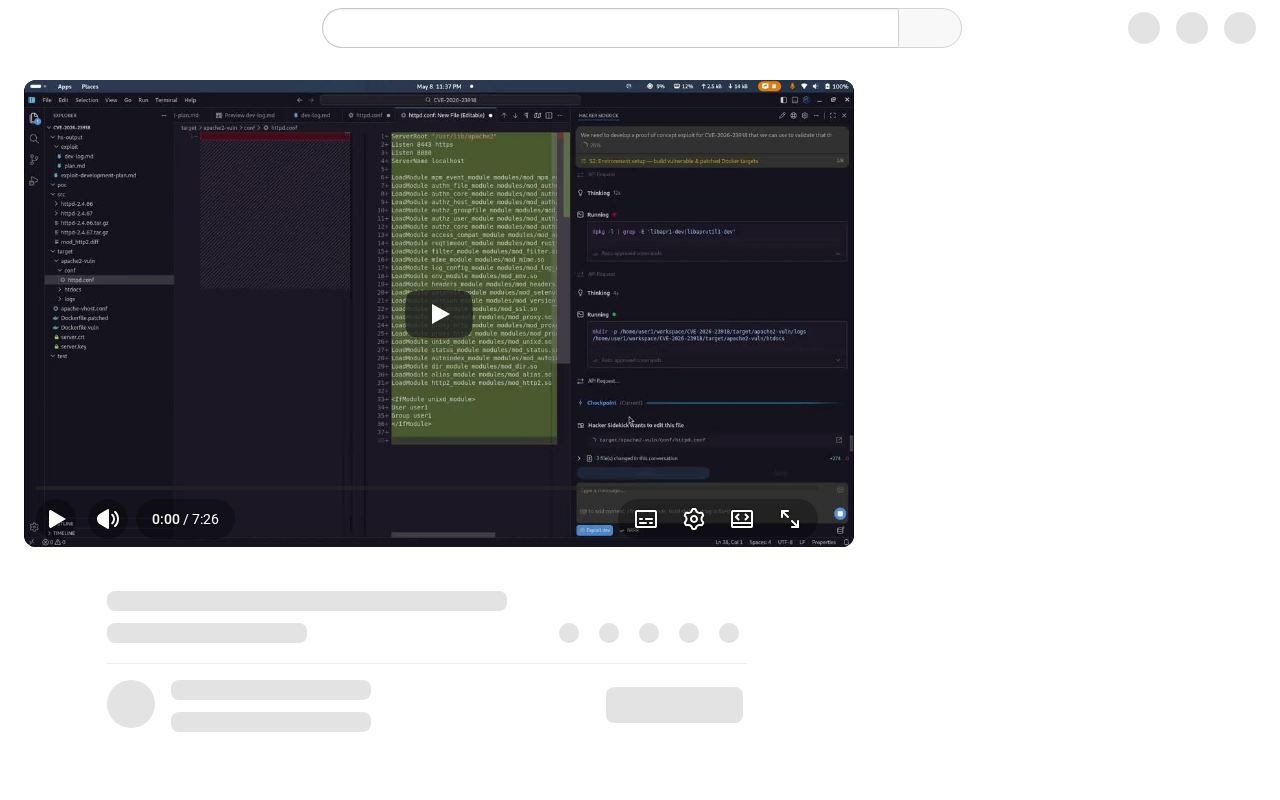Click the search button beside the search field
Viewport: 1280px width, 800px height.
click(x=930, y=28)
